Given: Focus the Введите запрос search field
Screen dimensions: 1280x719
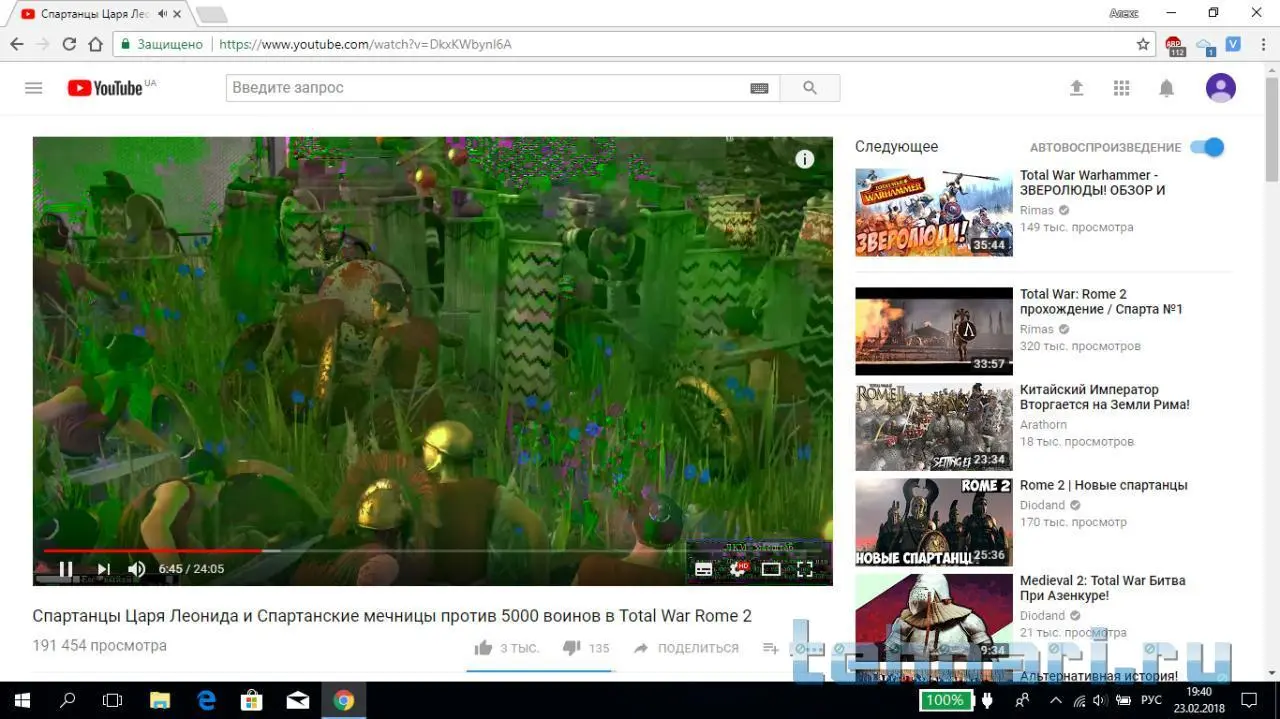Looking at the screenshot, I should coord(485,88).
